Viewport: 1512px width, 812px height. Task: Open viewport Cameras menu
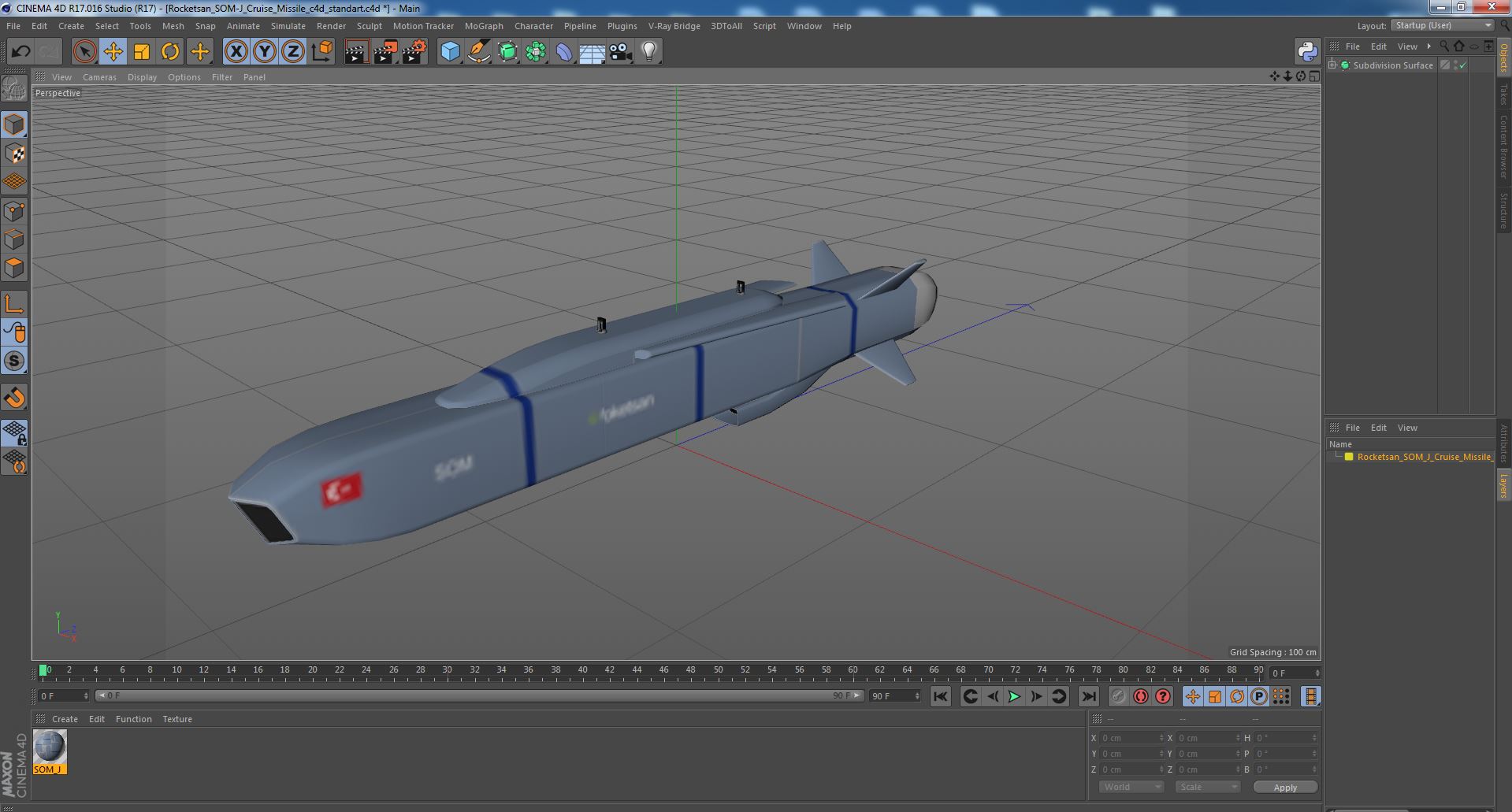(99, 77)
